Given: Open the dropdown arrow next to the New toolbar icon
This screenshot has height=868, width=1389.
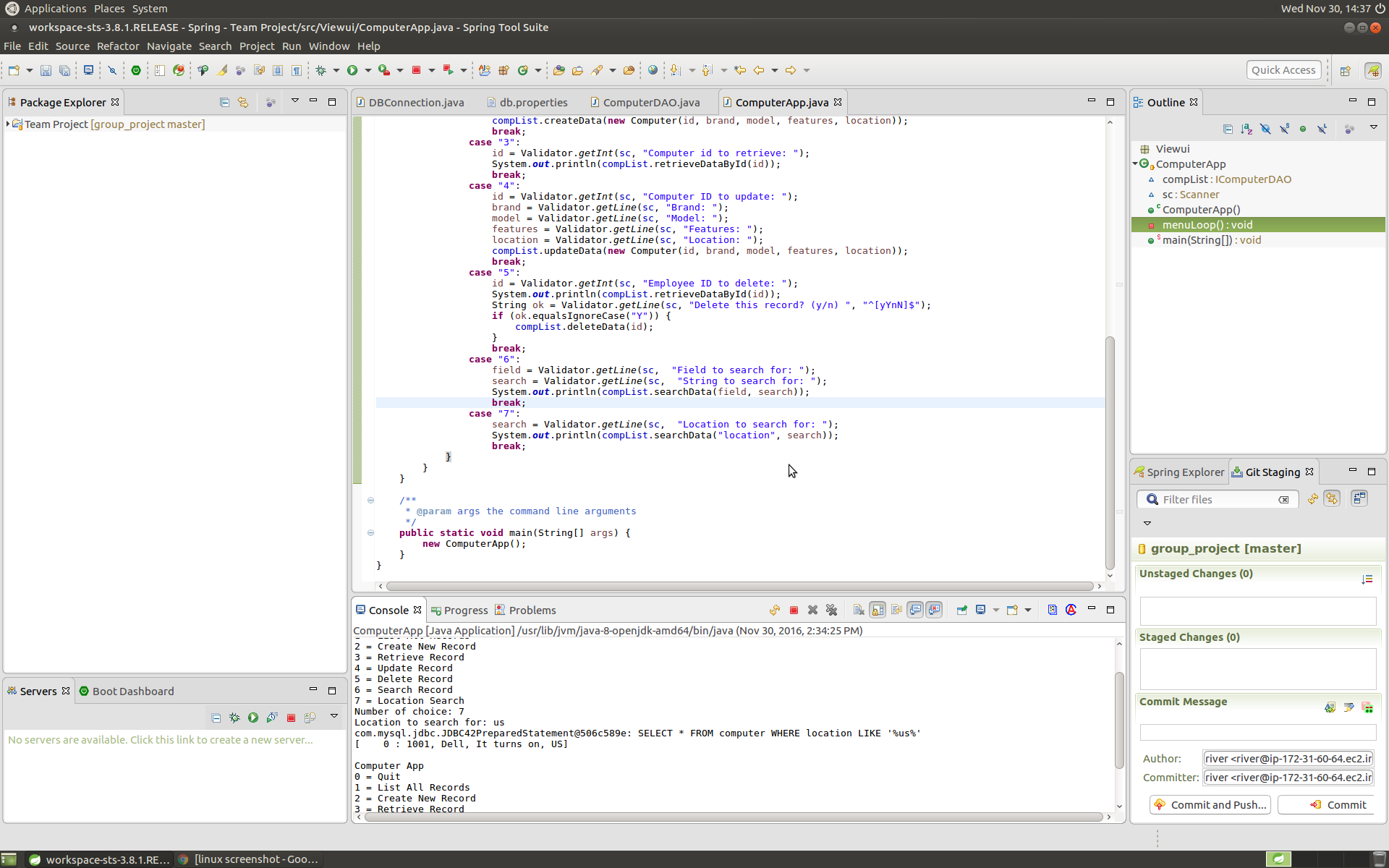Looking at the screenshot, I should click(29, 70).
